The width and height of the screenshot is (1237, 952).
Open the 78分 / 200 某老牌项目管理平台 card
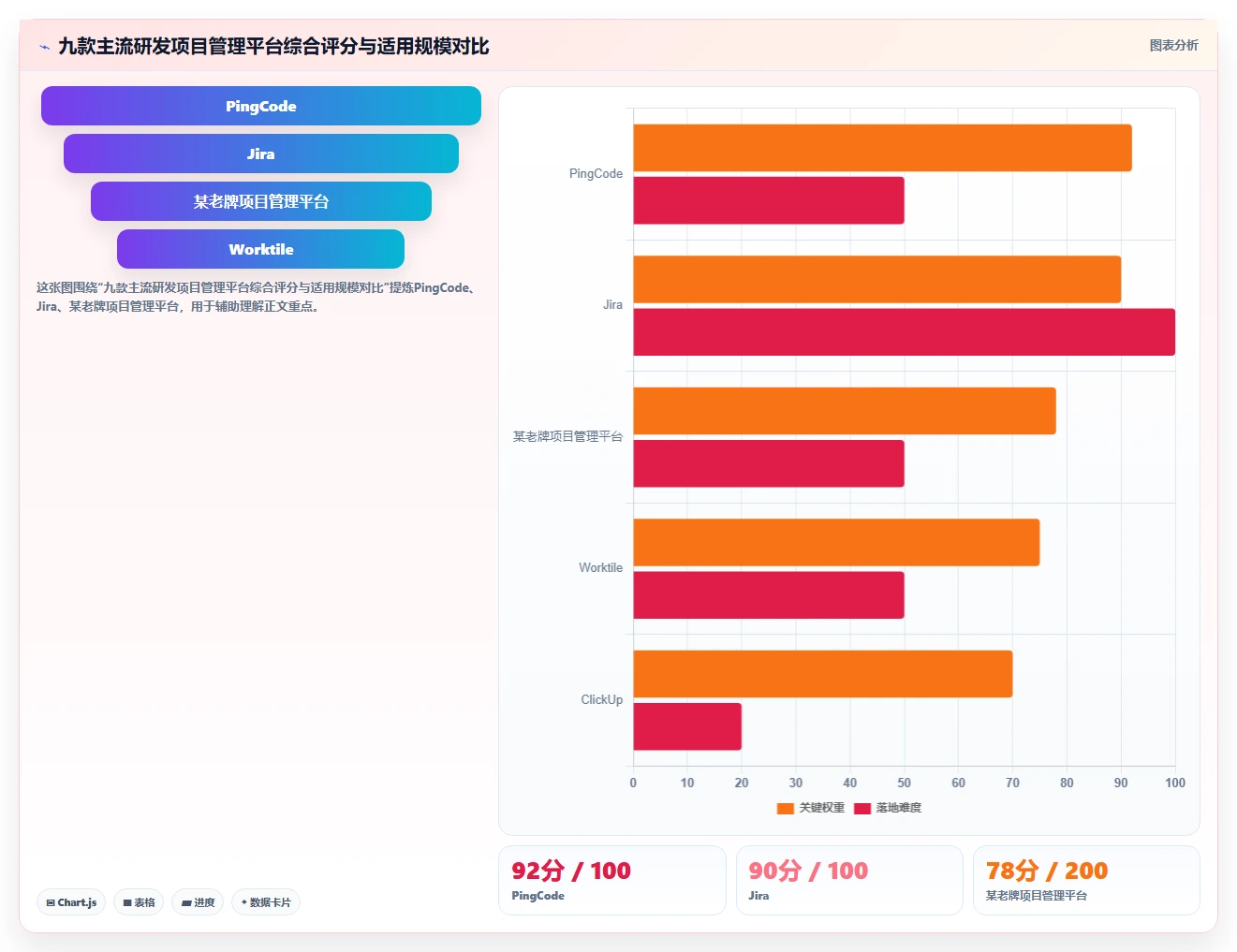1086,880
